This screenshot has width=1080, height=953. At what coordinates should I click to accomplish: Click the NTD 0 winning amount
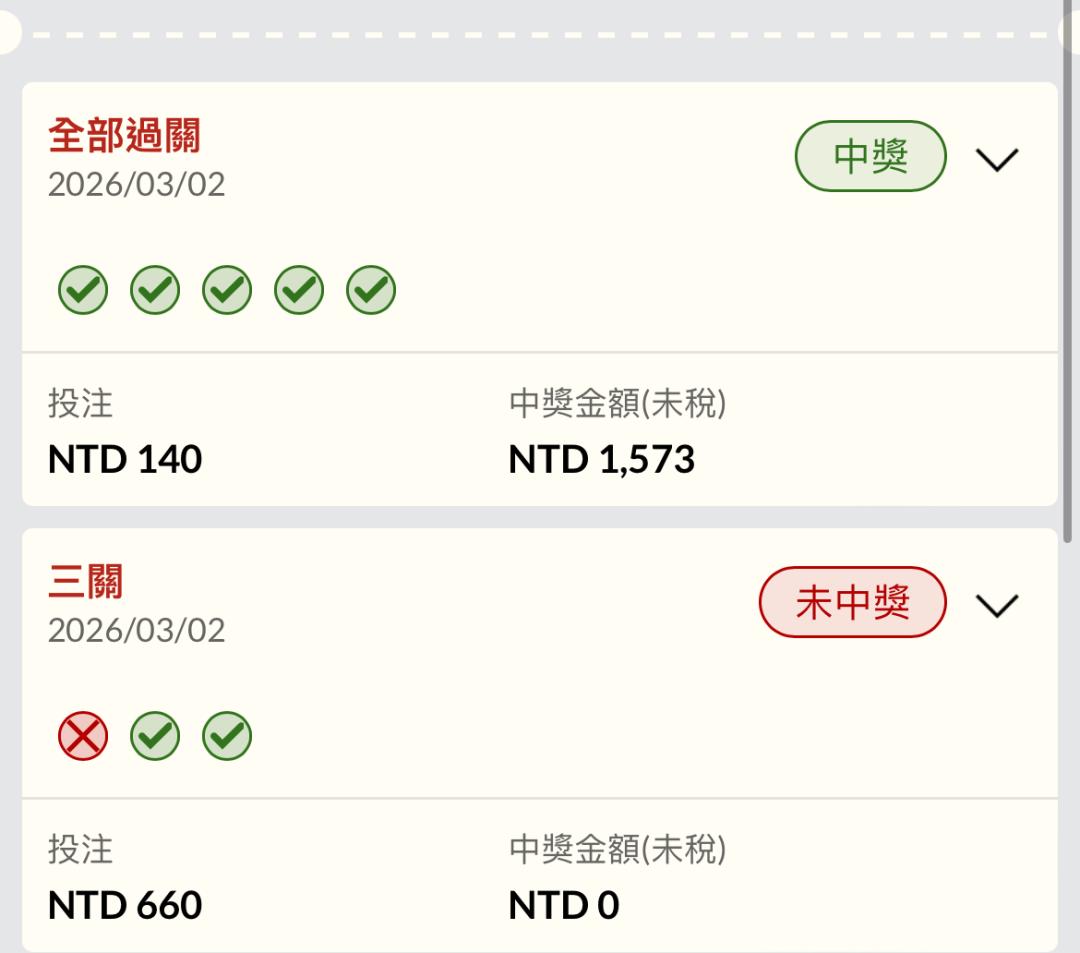pos(564,906)
